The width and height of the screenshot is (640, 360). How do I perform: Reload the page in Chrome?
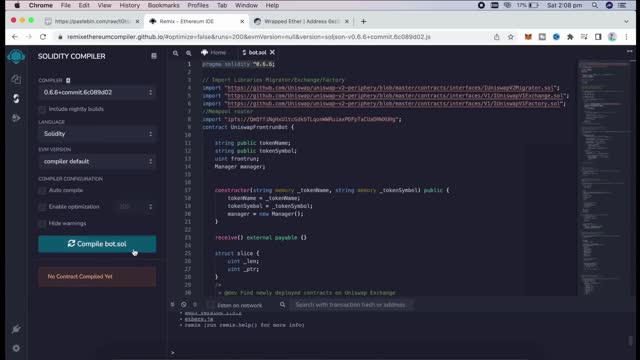(x=43, y=37)
